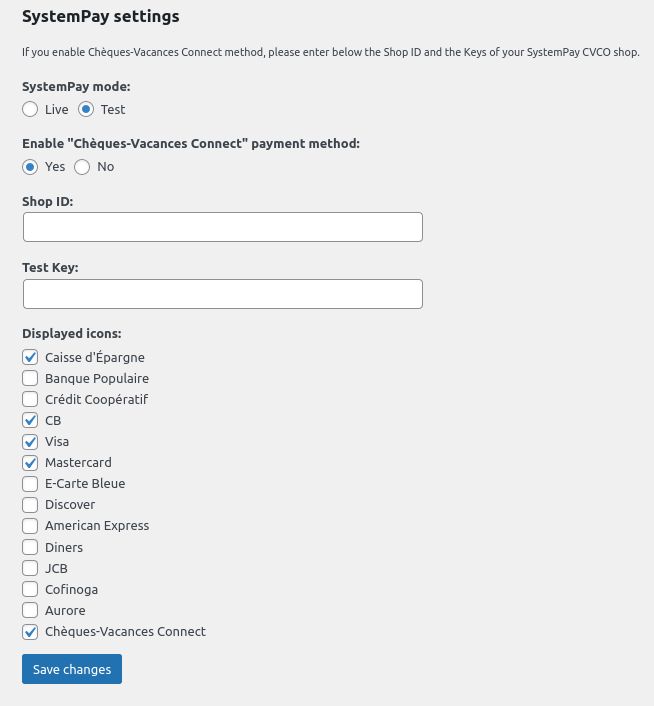Click into the Shop ID field

click(223, 227)
